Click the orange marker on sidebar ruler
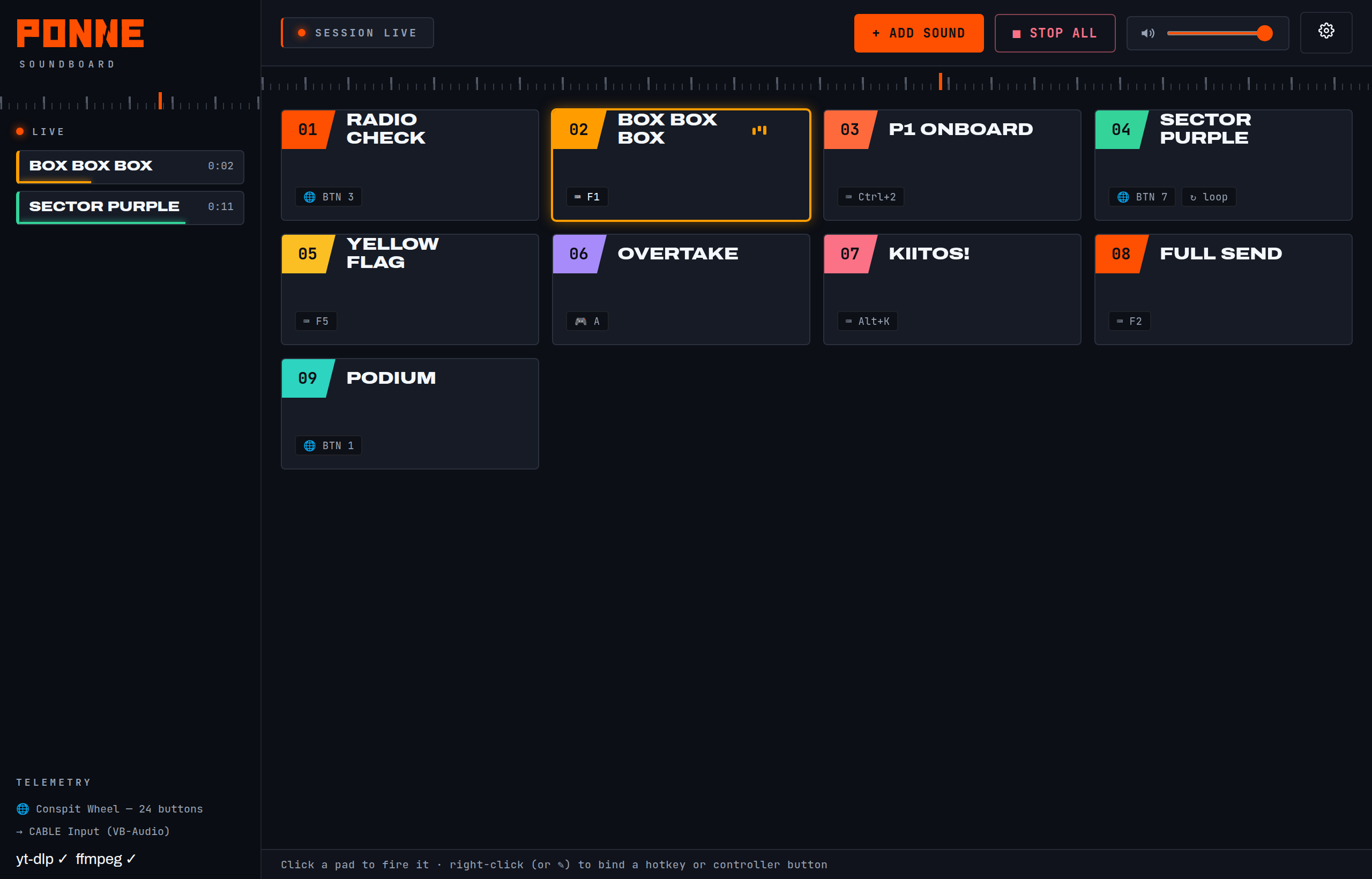This screenshot has width=1372, height=879. point(160,100)
